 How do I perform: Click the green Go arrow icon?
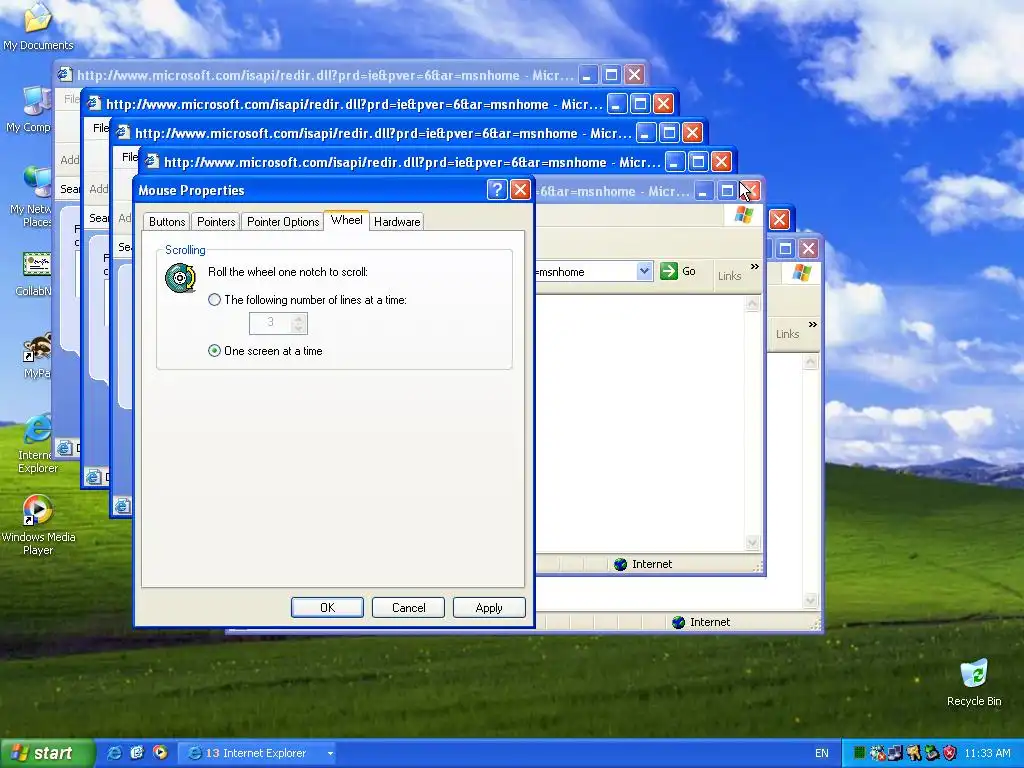[x=669, y=271]
